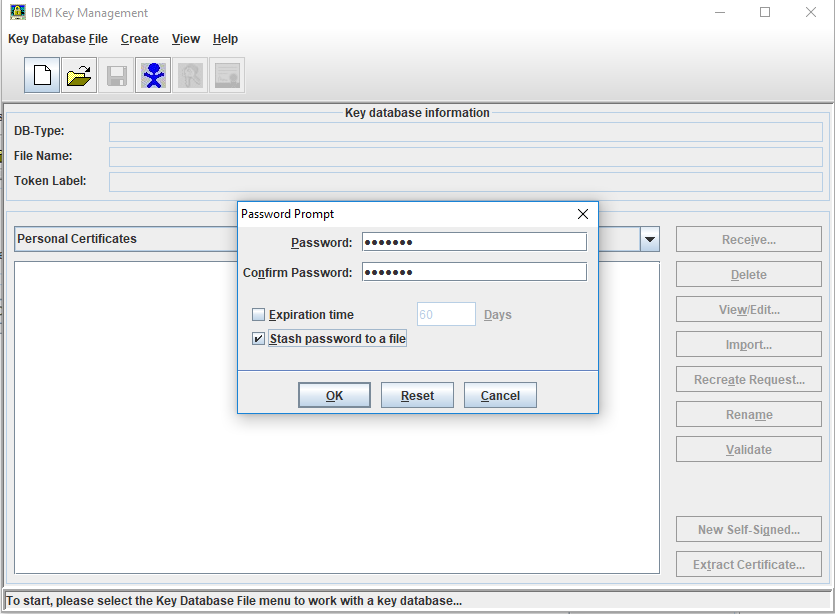Enable the Expiration time checkbox
835x614 pixels.
(x=259, y=315)
